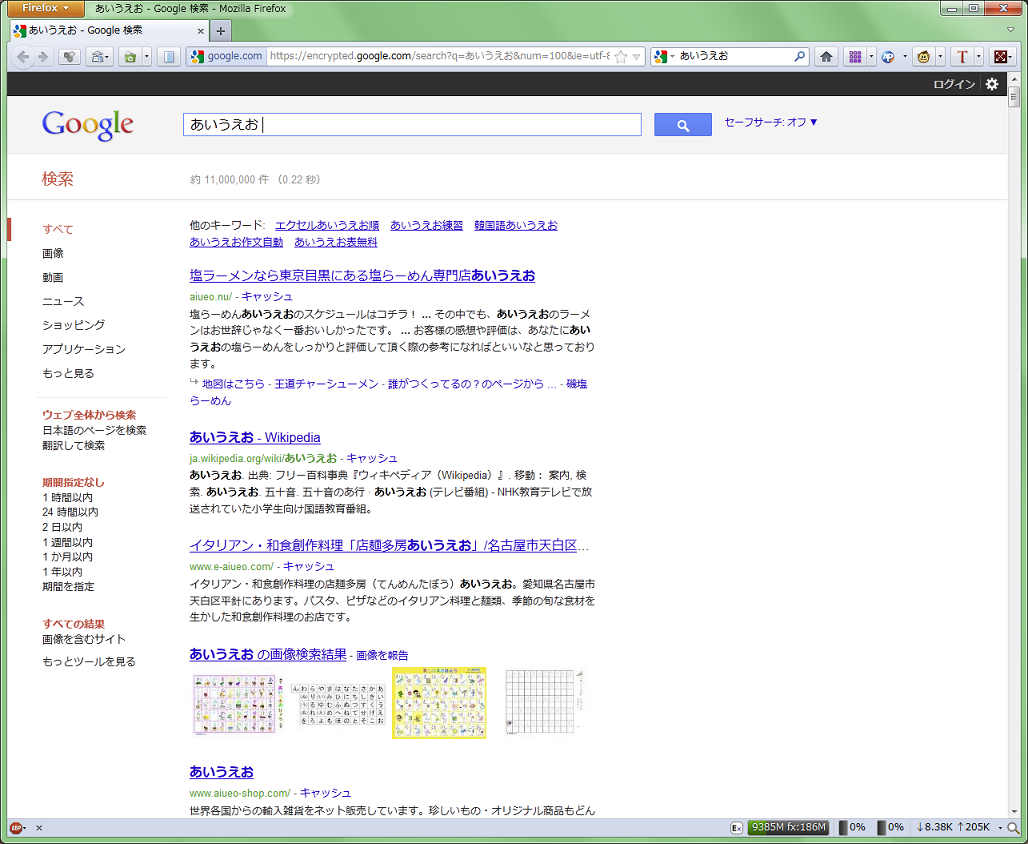
Task: Click the blue AP round toolbar icon
Action: click(x=888, y=57)
